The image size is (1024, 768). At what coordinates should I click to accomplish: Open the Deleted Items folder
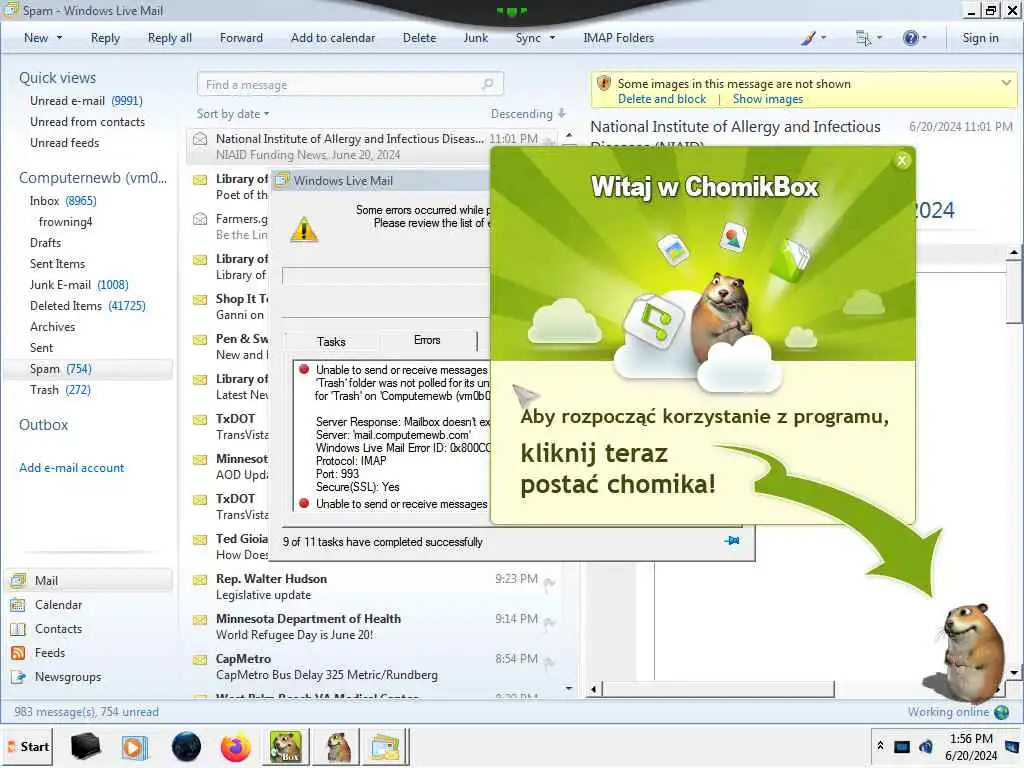pyautogui.click(x=88, y=306)
